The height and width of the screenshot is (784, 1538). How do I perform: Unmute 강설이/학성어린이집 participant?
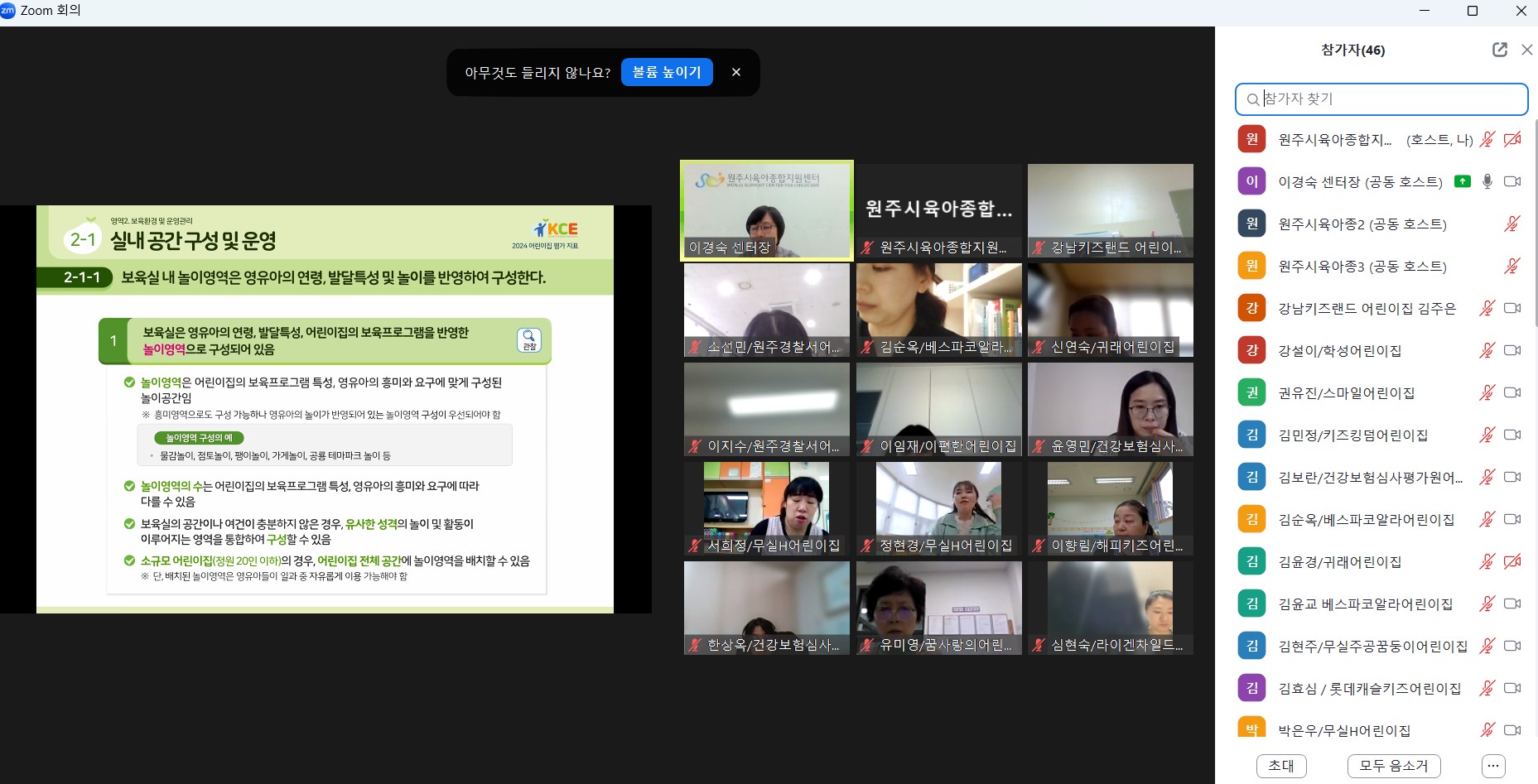1487,350
